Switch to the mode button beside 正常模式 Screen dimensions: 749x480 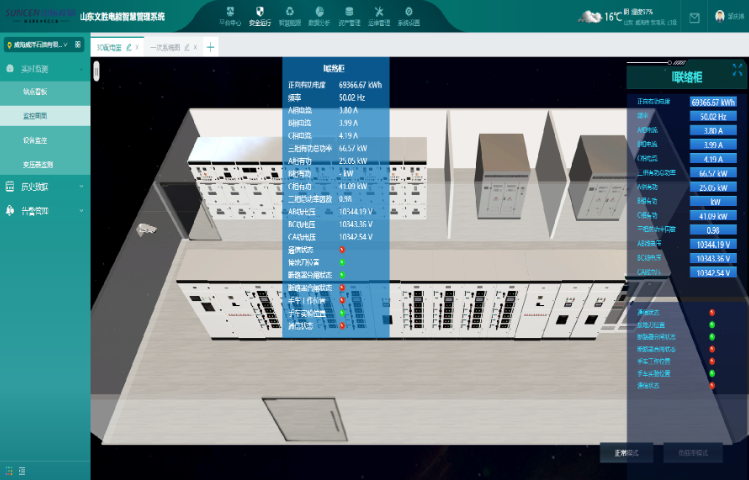click(692, 453)
